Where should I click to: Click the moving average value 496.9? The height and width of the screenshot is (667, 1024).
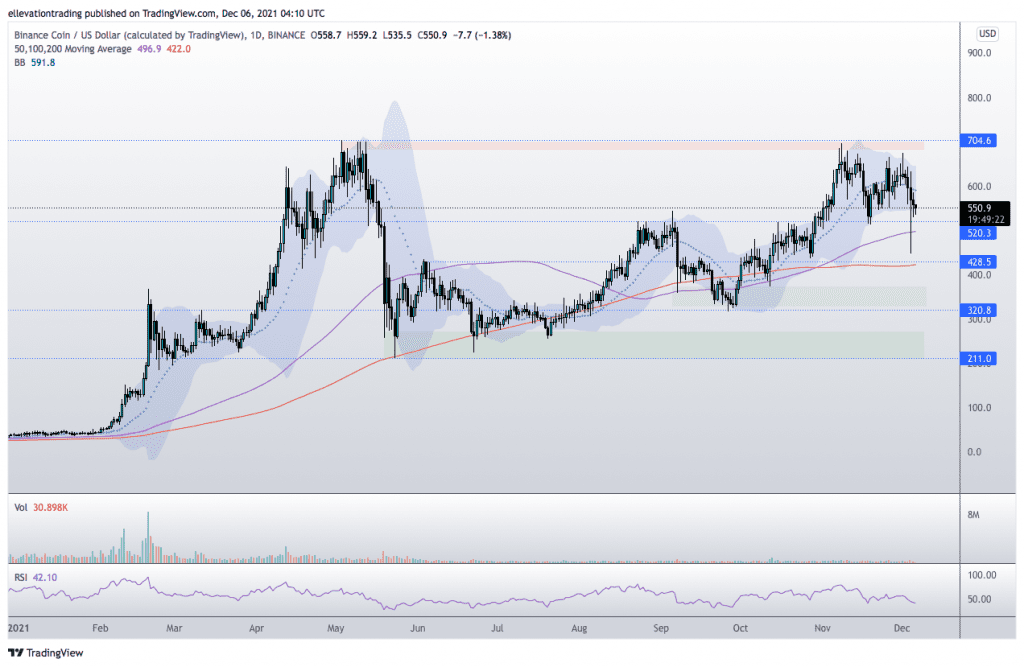pyautogui.click(x=149, y=49)
